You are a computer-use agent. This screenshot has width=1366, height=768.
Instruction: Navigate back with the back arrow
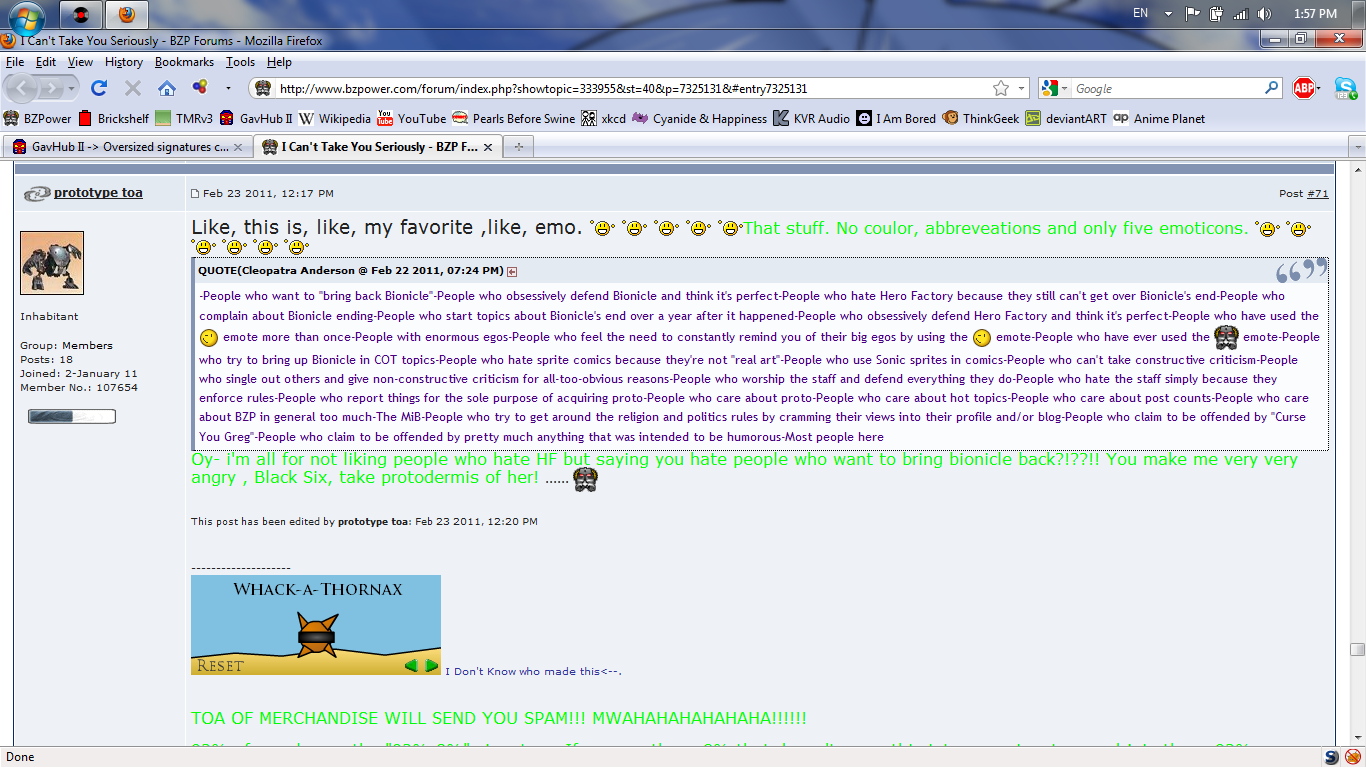(x=20, y=87)
